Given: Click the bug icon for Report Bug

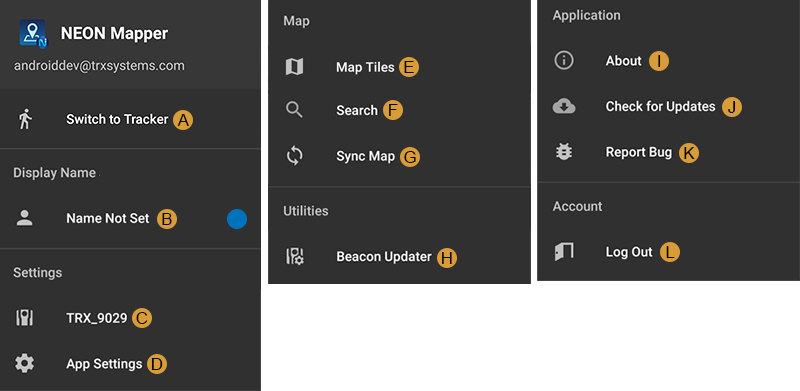Looking at the screenshot, I should [564, 152].
